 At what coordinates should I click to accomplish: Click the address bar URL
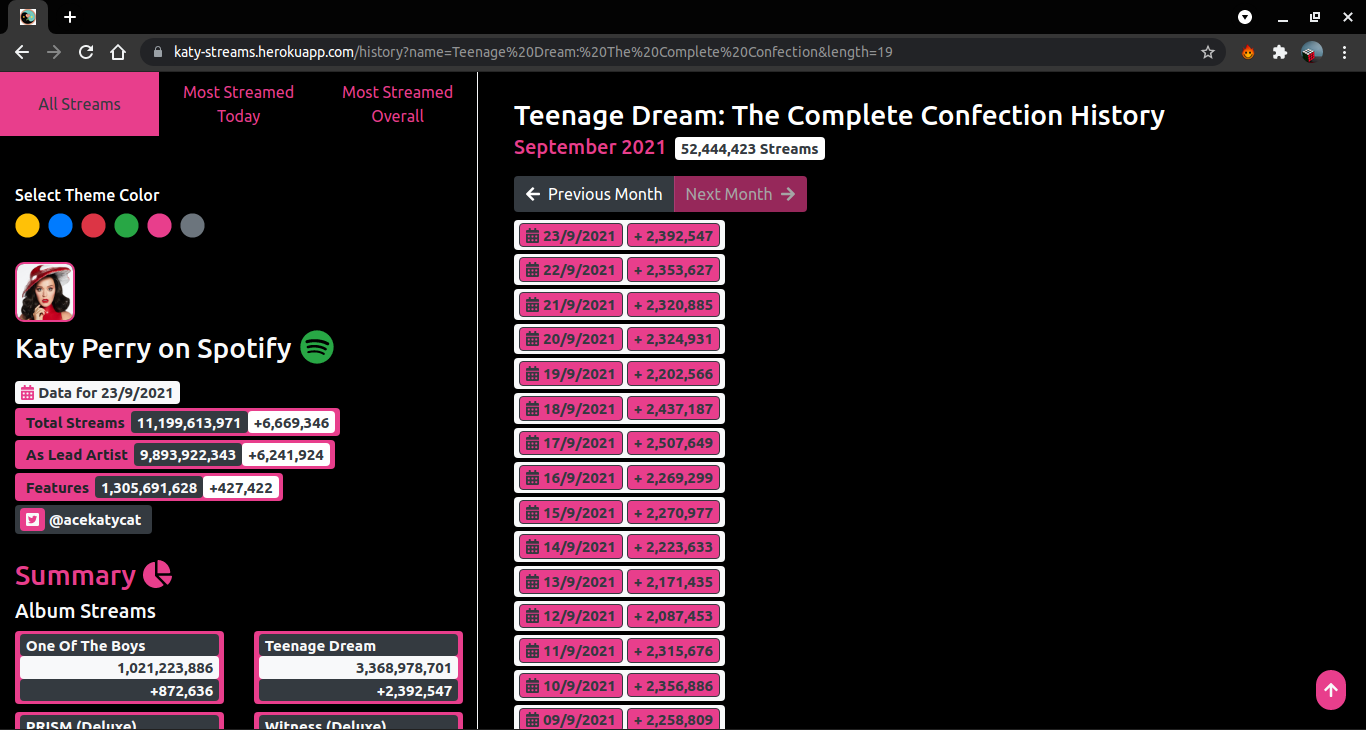[x=533, y=52]
